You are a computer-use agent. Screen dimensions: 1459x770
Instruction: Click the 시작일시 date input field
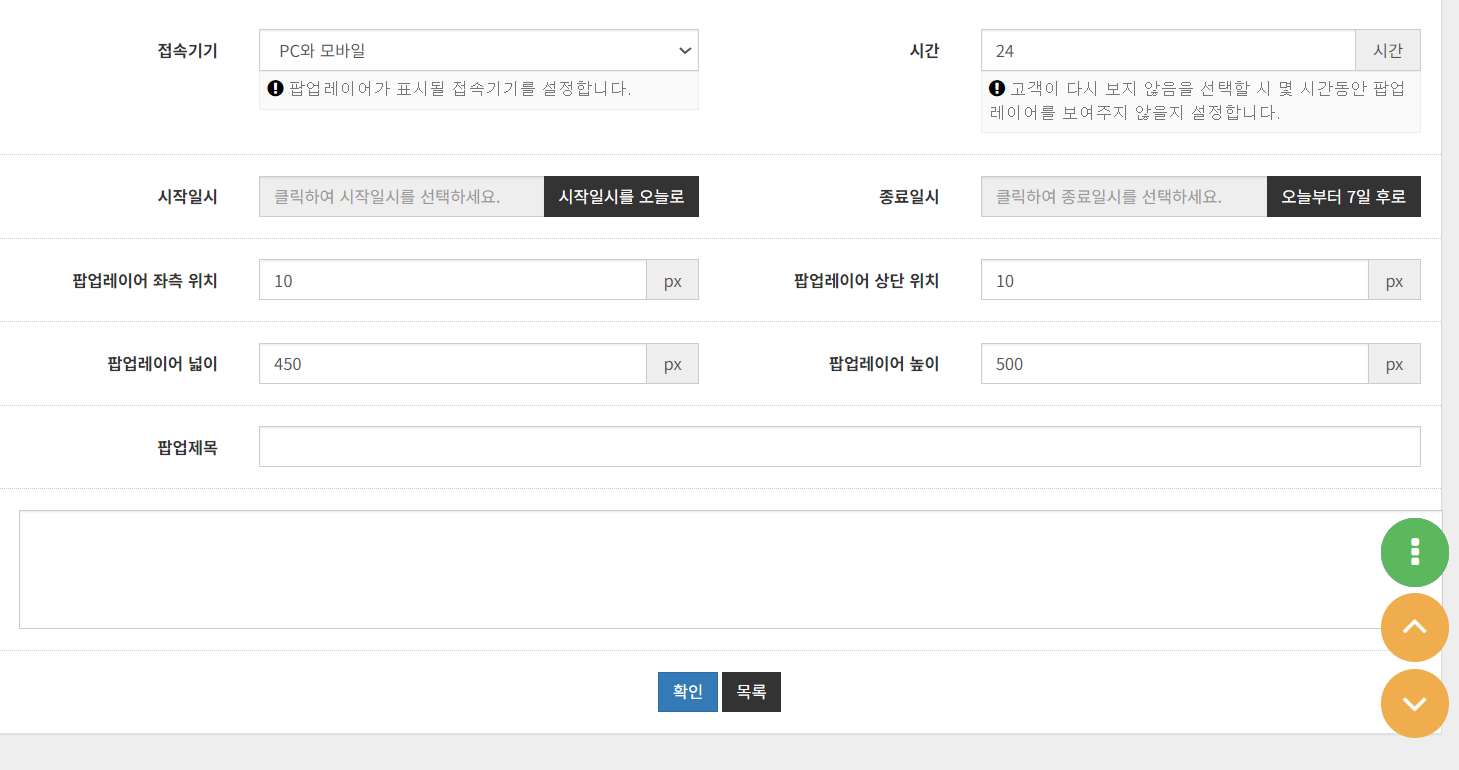(401, 197)
